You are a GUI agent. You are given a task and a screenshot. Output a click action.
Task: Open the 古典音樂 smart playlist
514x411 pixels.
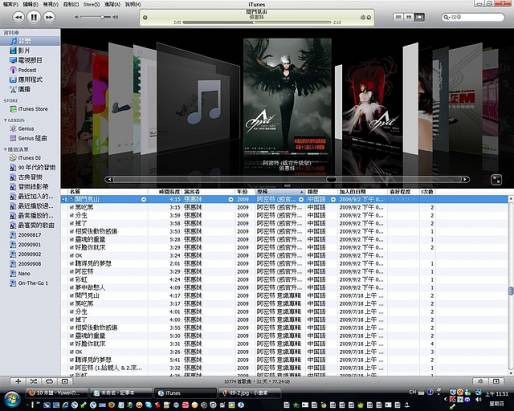pos(26,177)
